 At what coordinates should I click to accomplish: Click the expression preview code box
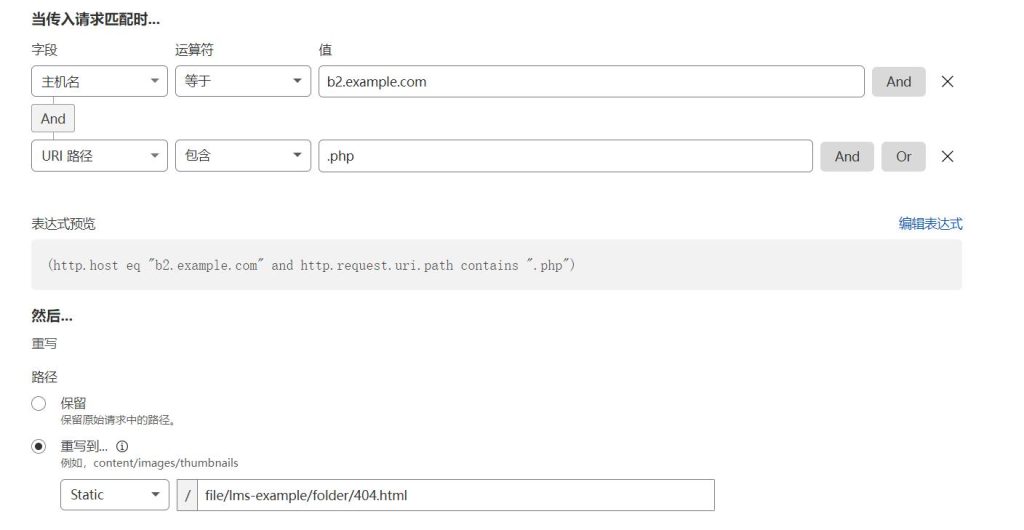tap(496, 265)
